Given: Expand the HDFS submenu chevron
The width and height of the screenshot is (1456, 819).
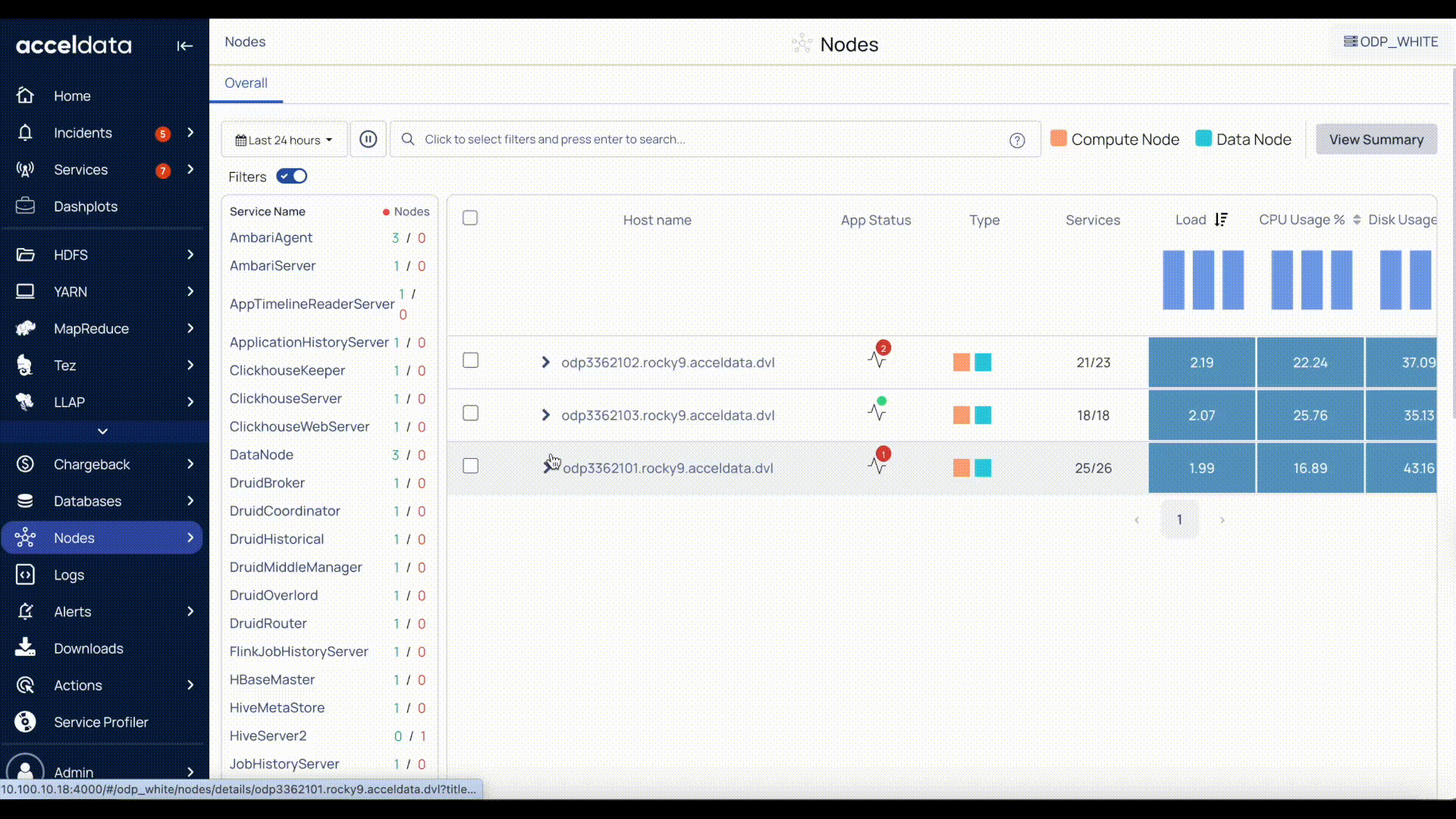Looking at the screenshot, I should 190,255.
